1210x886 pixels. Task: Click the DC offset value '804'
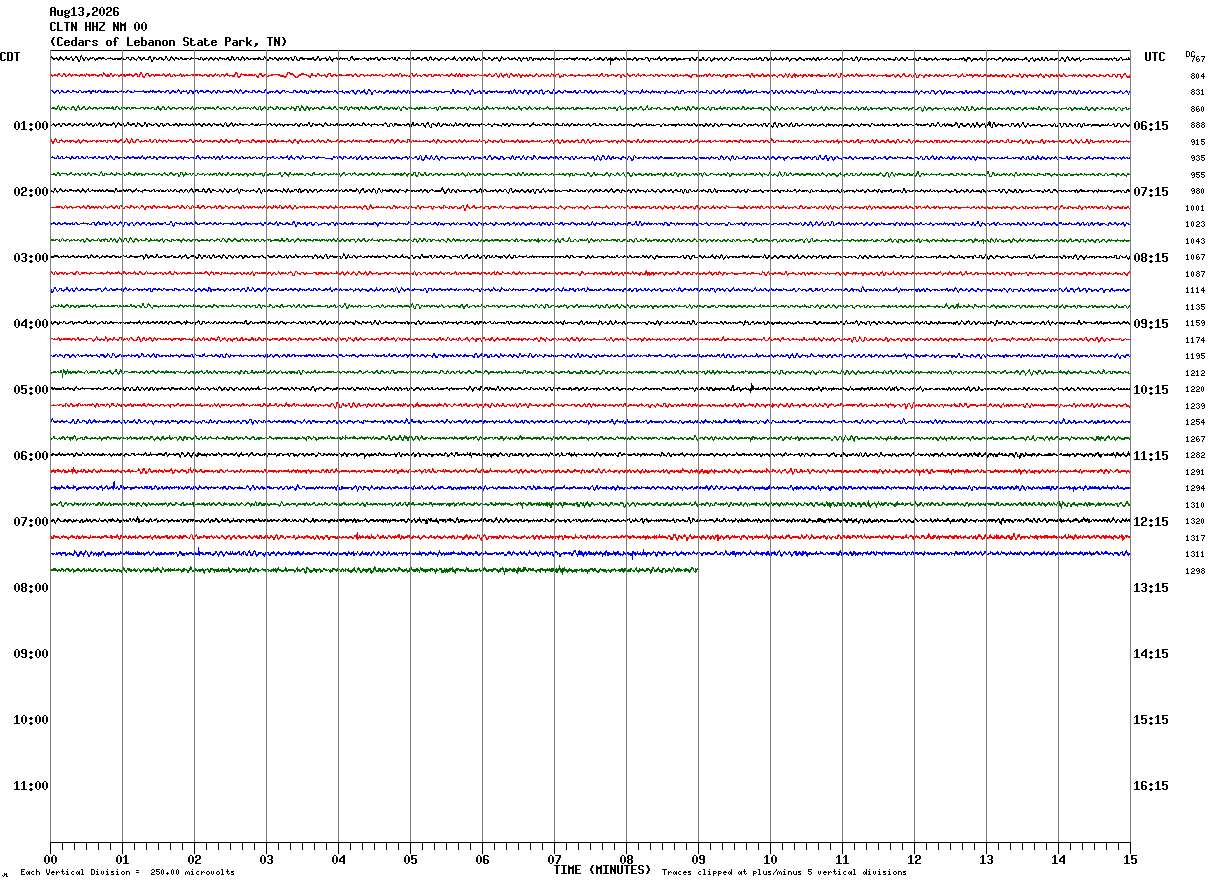point(1197,76)
